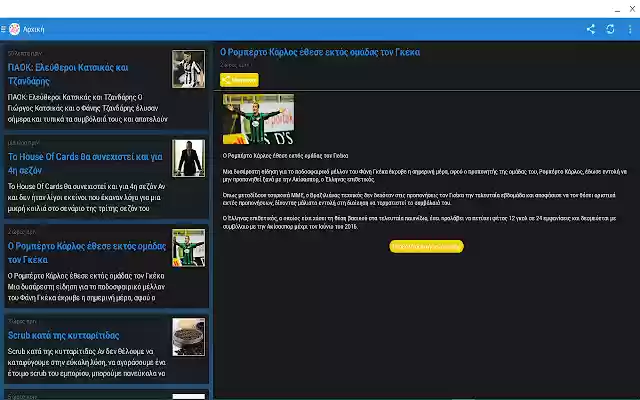This screenshot has width=640, height=400.
Task: Click the article paragraph beginning 'Μια δυσάρεστη είδηση'
Action: click(424, 176)
